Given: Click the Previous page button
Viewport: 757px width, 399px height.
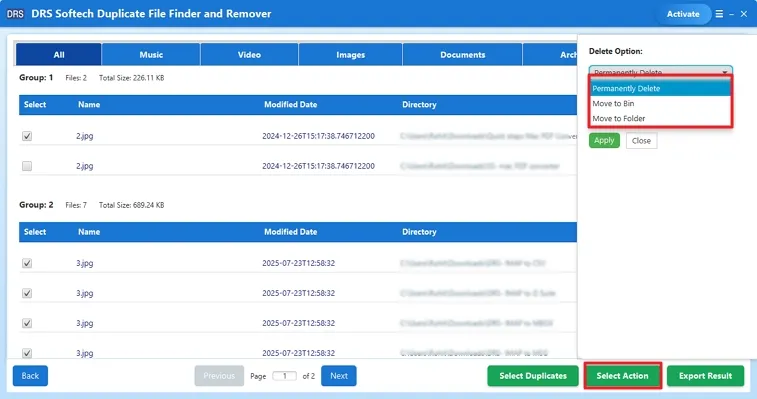Looking at the screenshot, I should pyautogui.click(x=219, y=376).
